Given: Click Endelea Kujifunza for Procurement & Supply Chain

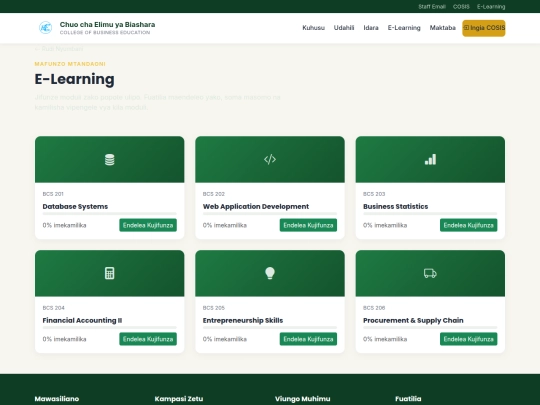Looking at the screenshot, I should tap(468, 339).
